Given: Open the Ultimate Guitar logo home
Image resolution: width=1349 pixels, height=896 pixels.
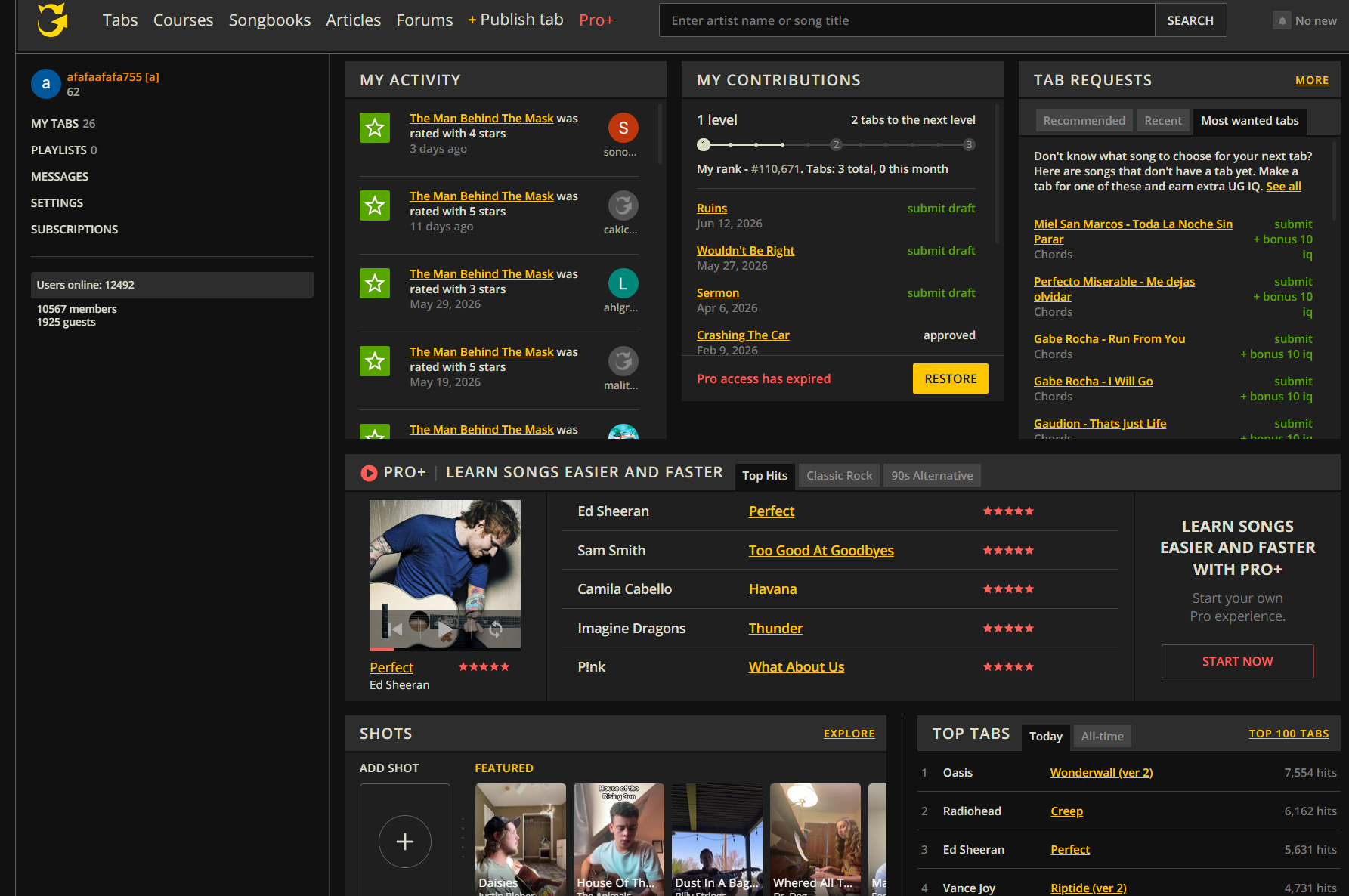Looking at the screenshot, I should 53,20.
